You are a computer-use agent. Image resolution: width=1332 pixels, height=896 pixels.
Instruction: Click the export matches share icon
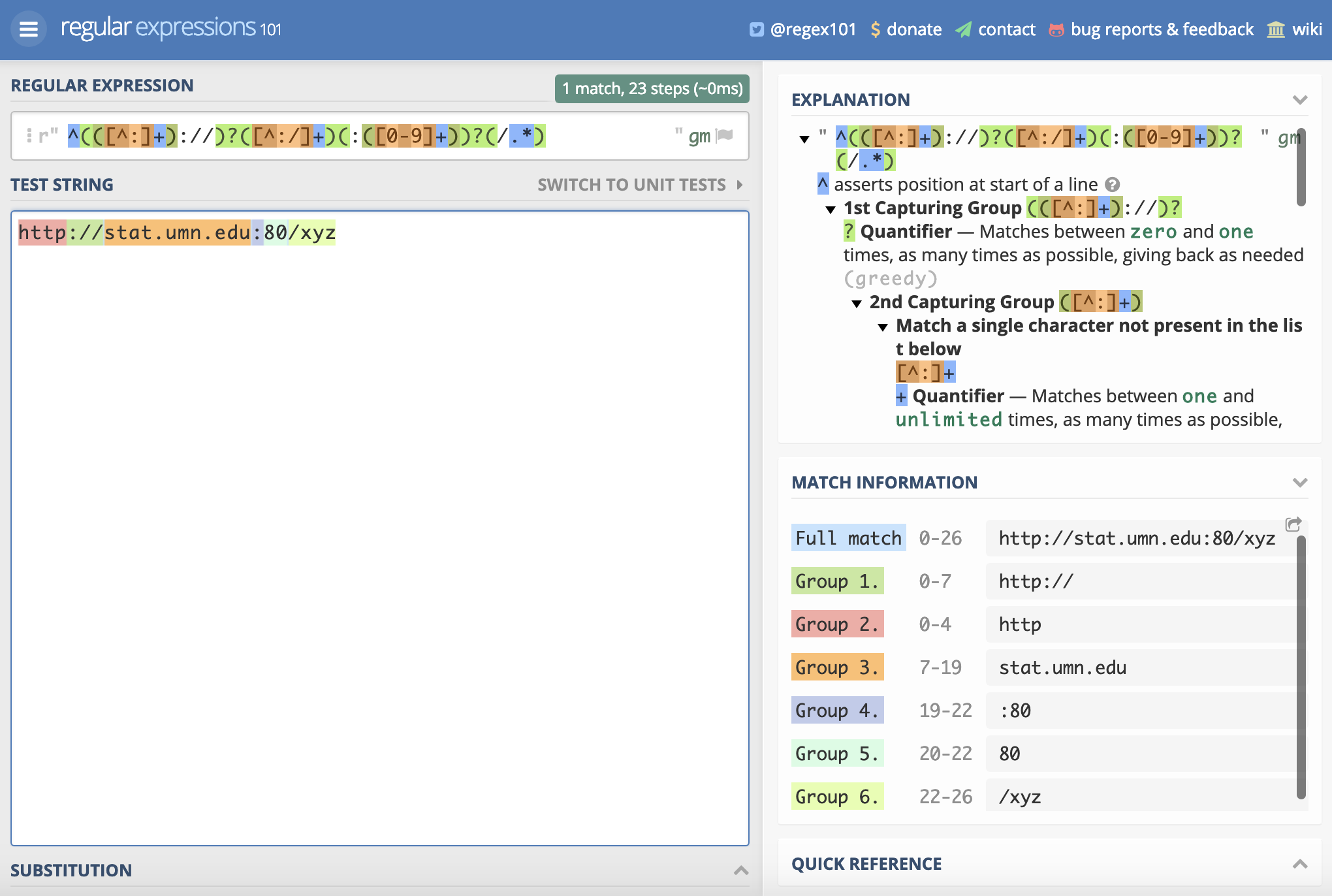[1293, 524]
